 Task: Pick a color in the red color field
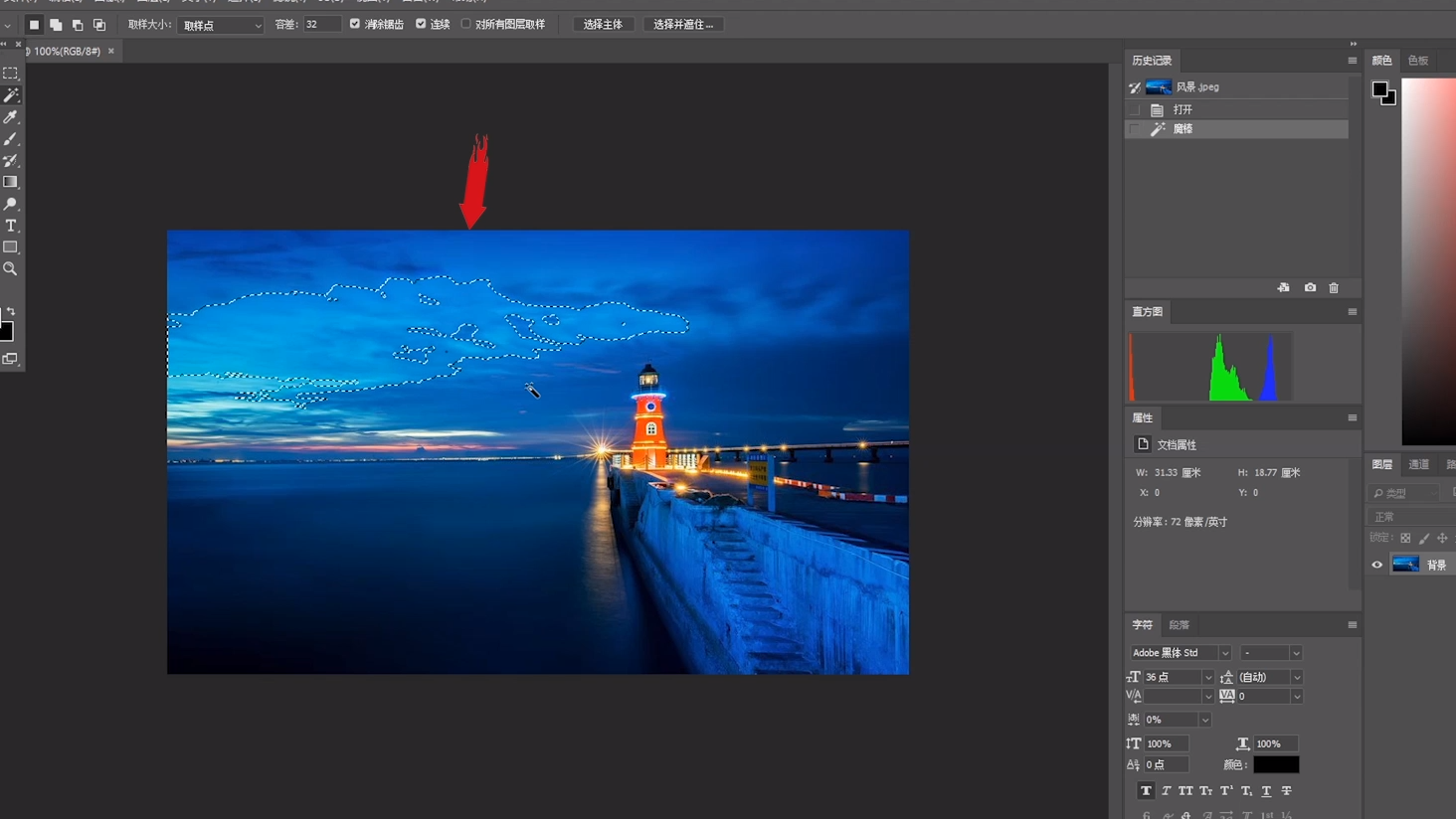(x=1429, y=260)
